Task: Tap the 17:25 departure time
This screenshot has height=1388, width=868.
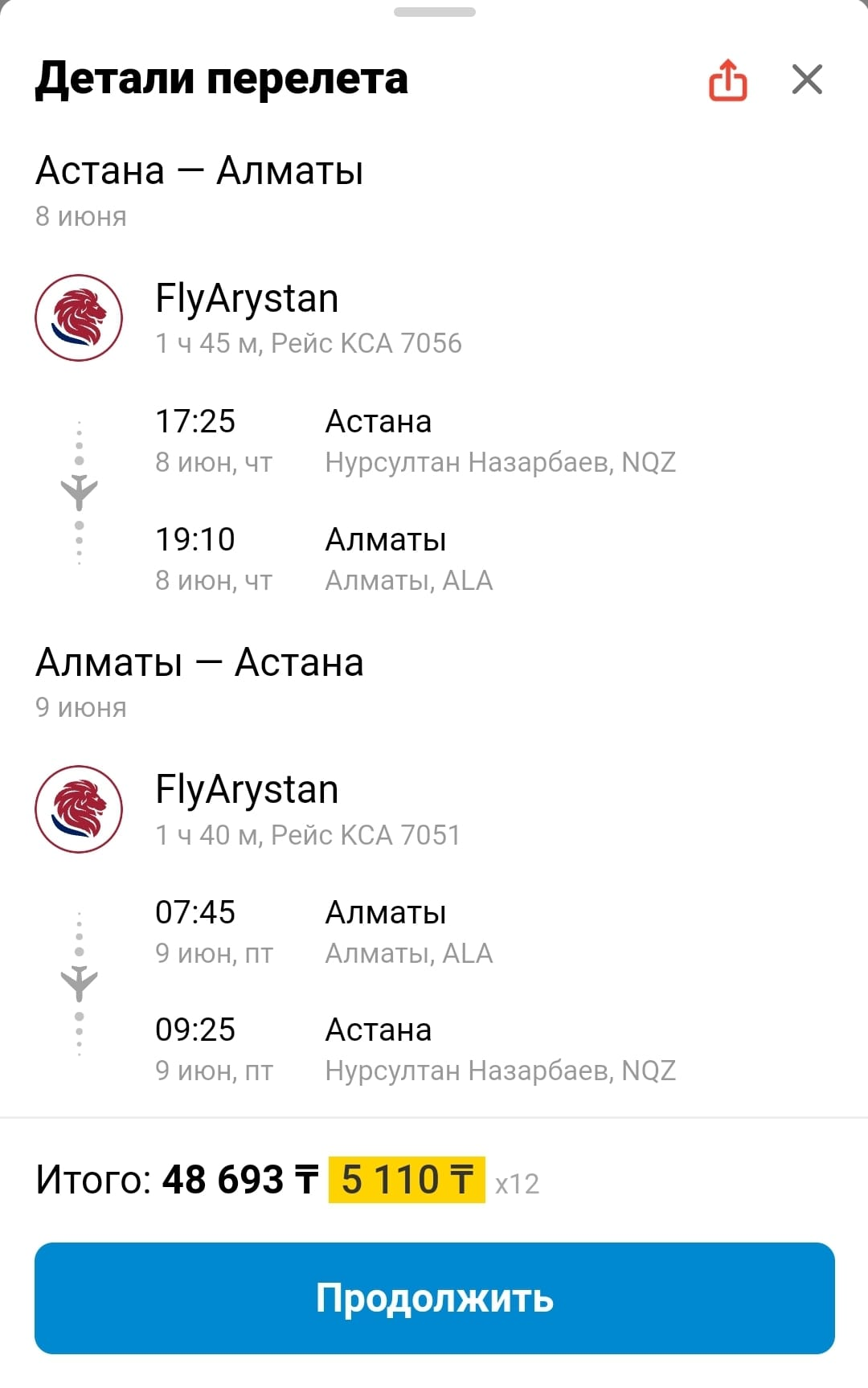Action: 195,421
